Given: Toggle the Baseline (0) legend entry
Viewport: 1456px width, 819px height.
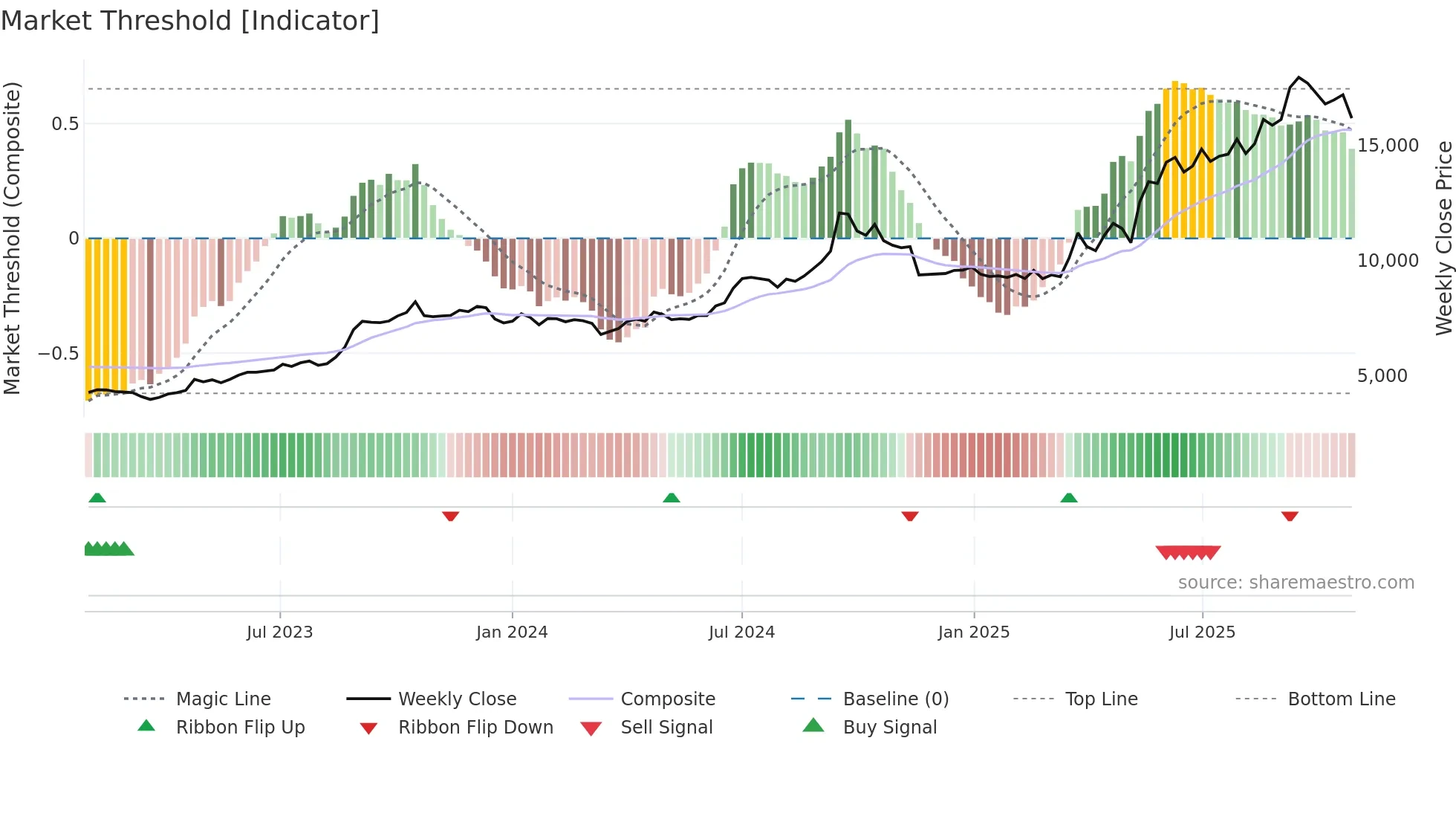Looking at the screenshot, I should pos(896,699).
